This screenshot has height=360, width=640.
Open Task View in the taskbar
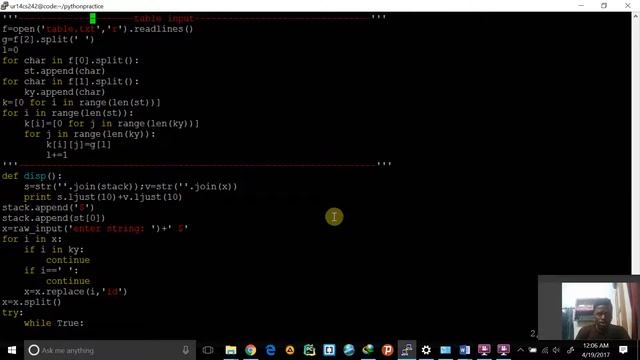(x=208, y=350)
